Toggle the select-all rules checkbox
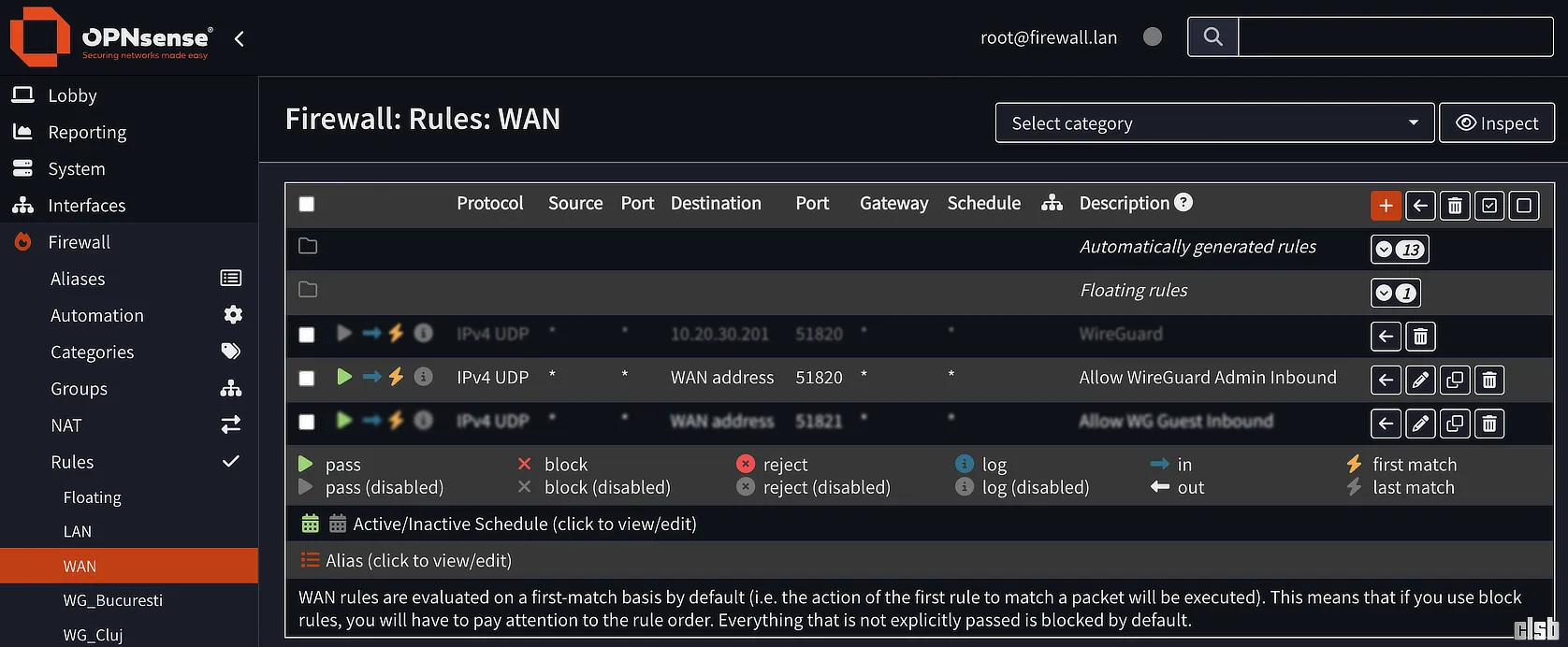This screenshot has width=1568, height=647. pyautogui.click(x=307, y=204)
